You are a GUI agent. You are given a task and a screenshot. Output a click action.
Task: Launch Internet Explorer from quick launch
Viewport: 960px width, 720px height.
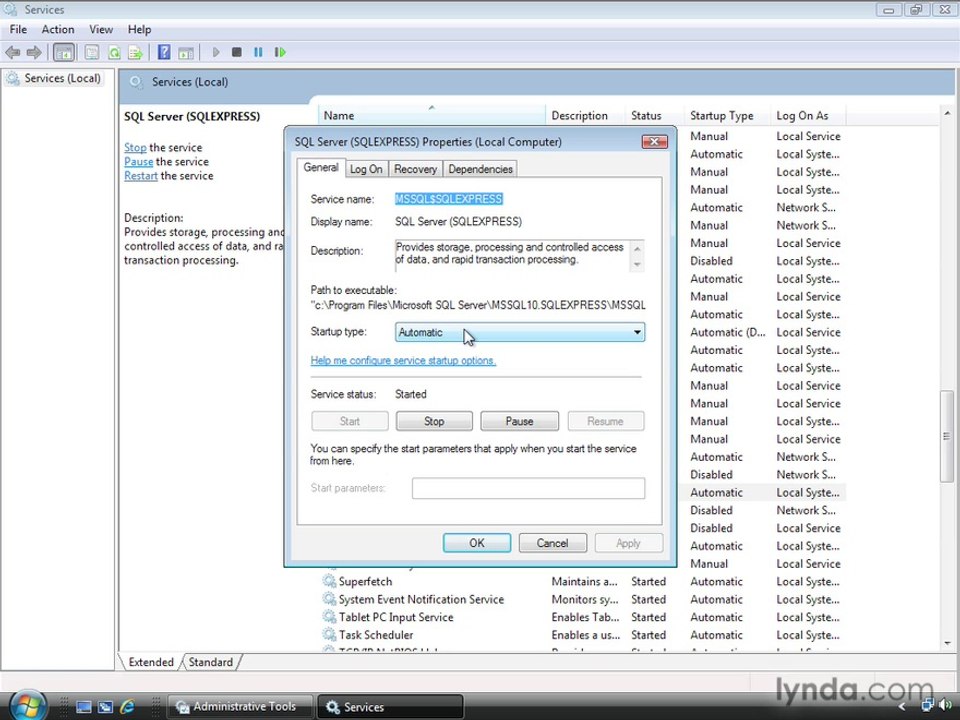tap(127, 707)
